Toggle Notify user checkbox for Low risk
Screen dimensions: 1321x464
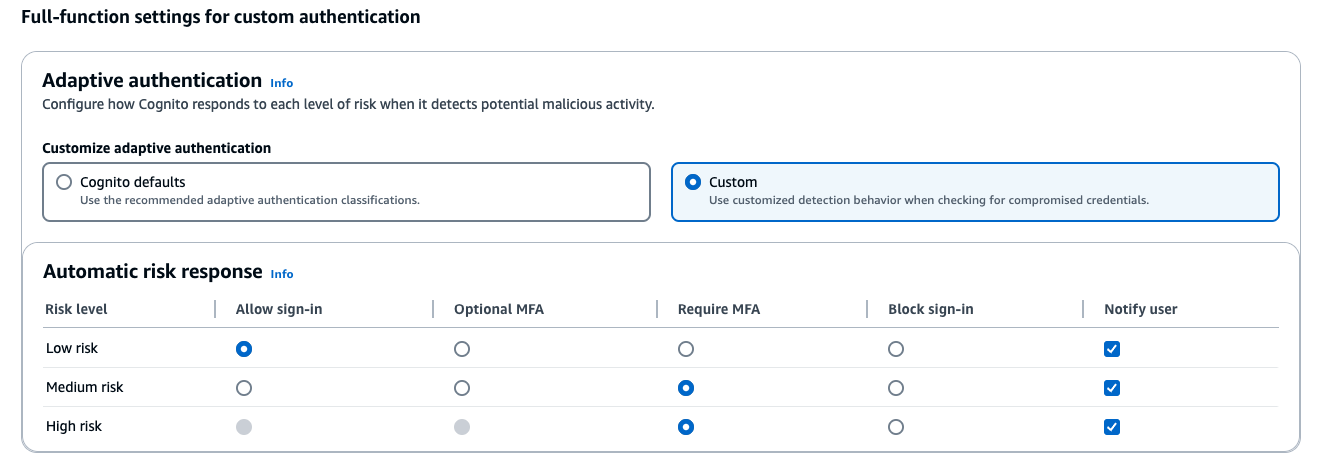pos(1112,349)
